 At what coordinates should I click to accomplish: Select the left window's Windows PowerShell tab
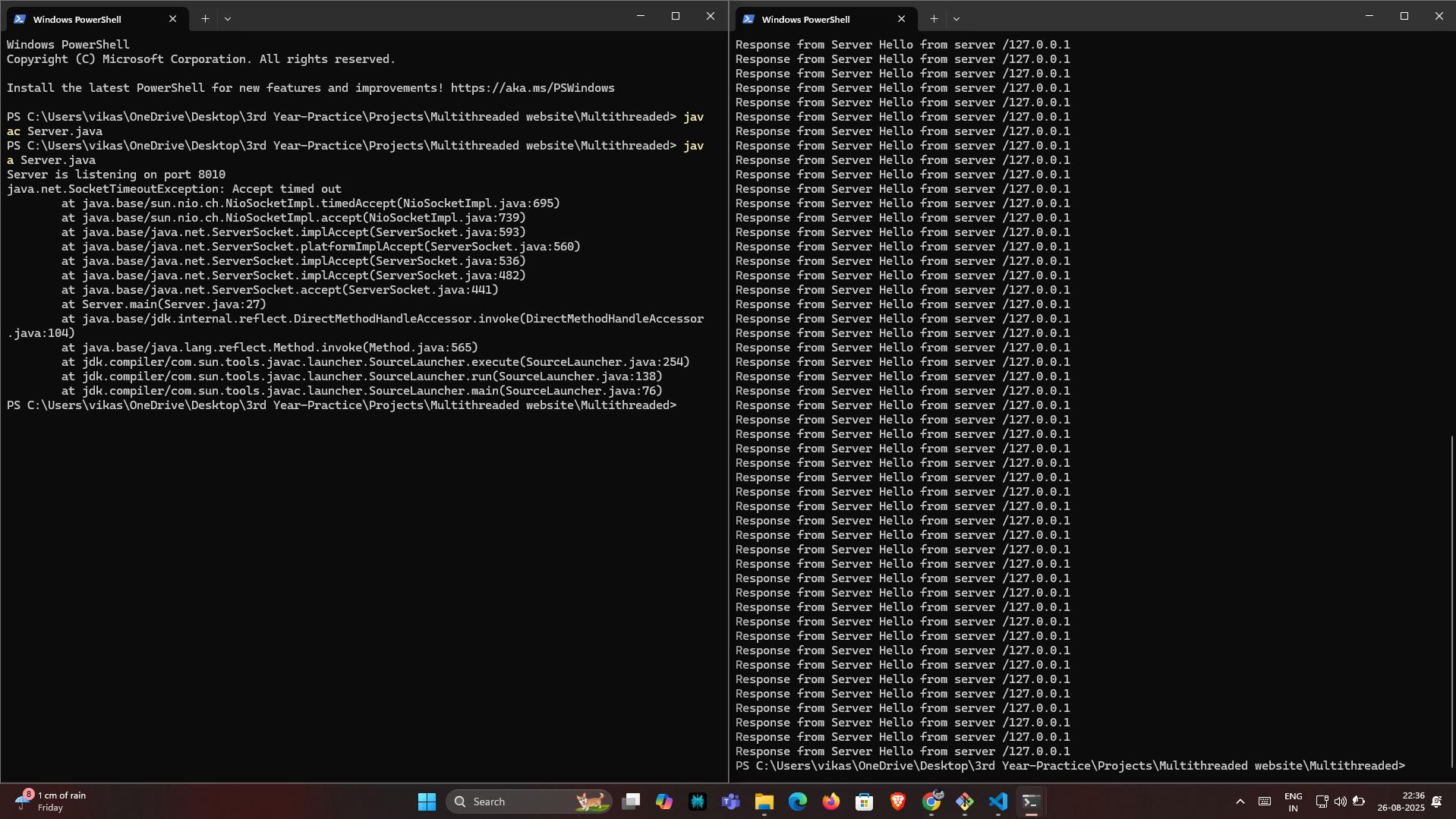84,19
